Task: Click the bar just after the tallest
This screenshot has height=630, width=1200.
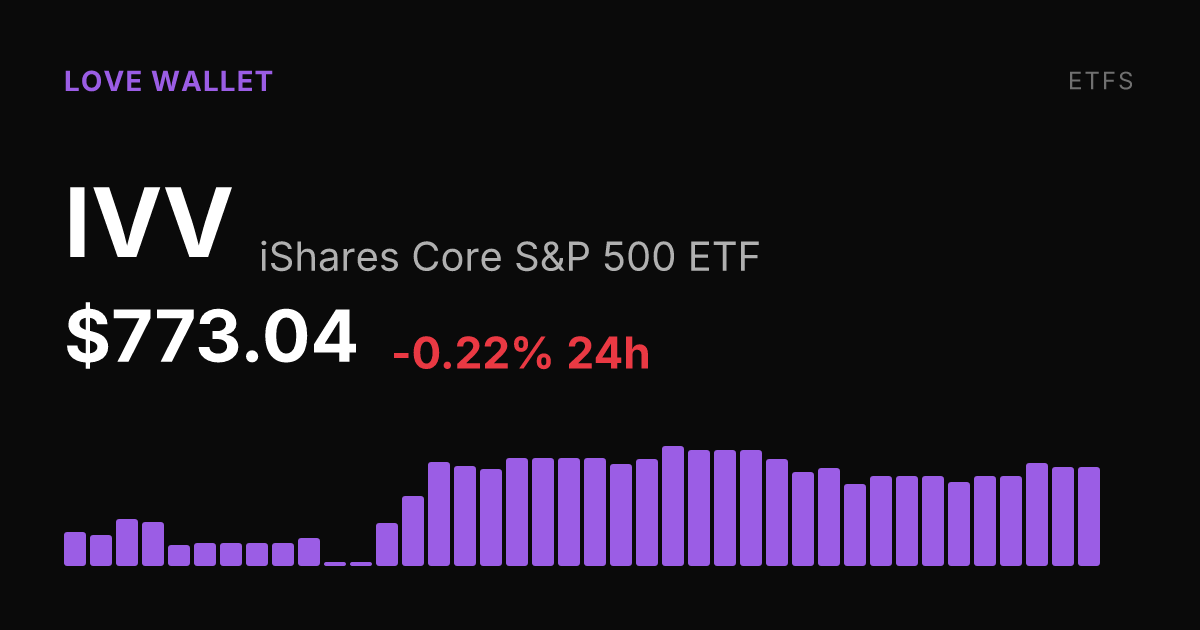Action: click(x=699, y=508)
